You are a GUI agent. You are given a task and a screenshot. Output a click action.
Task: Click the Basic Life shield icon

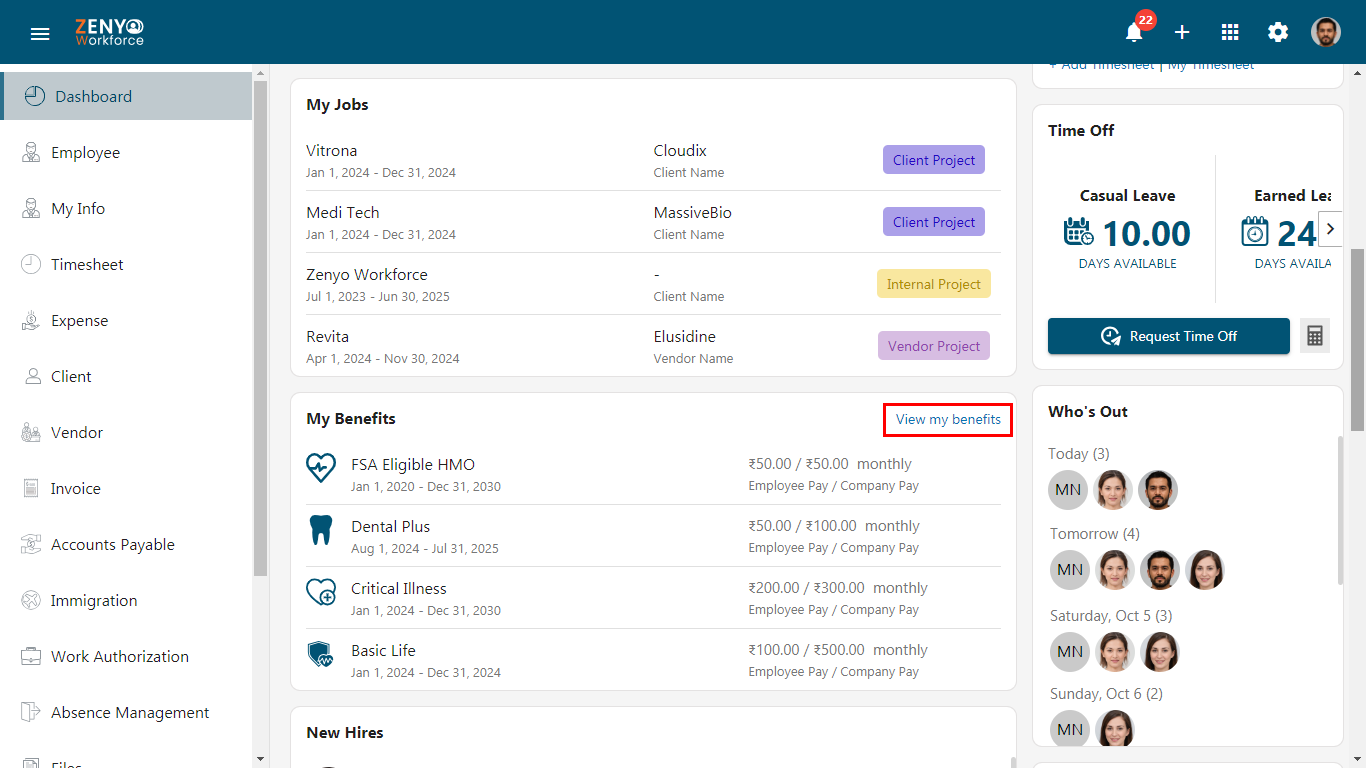321,654
